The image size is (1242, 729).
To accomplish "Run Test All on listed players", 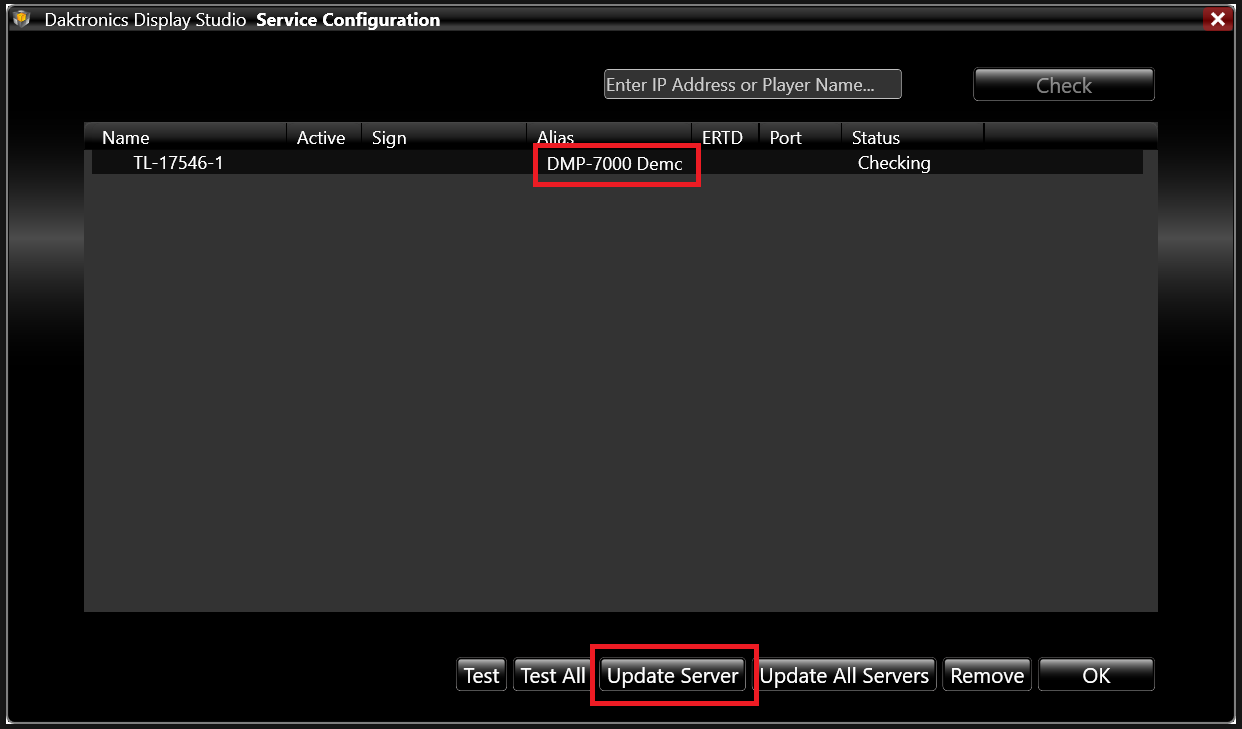I will pos(551,674).
